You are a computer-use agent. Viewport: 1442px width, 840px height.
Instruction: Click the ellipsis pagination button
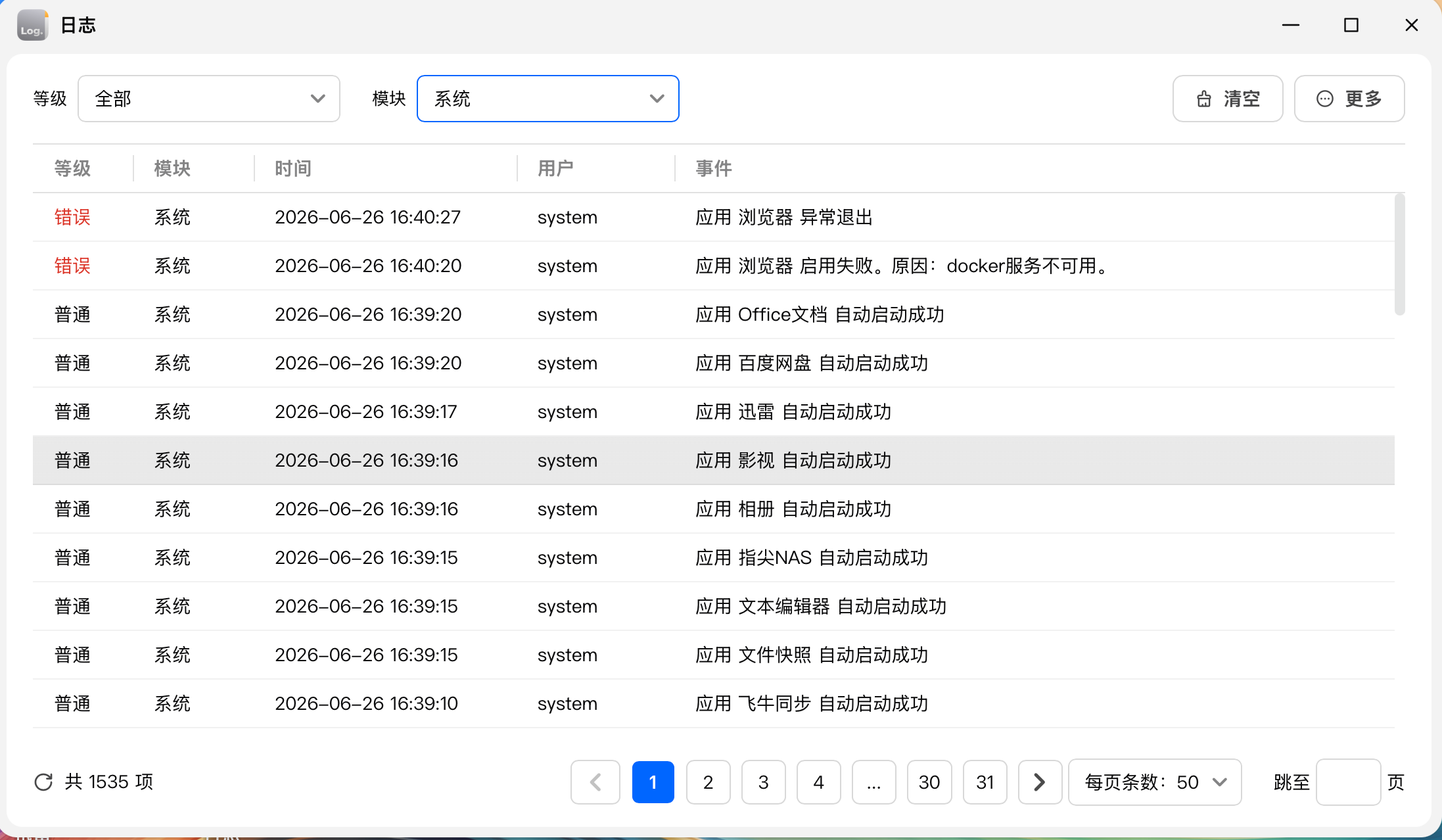[874, 782]
